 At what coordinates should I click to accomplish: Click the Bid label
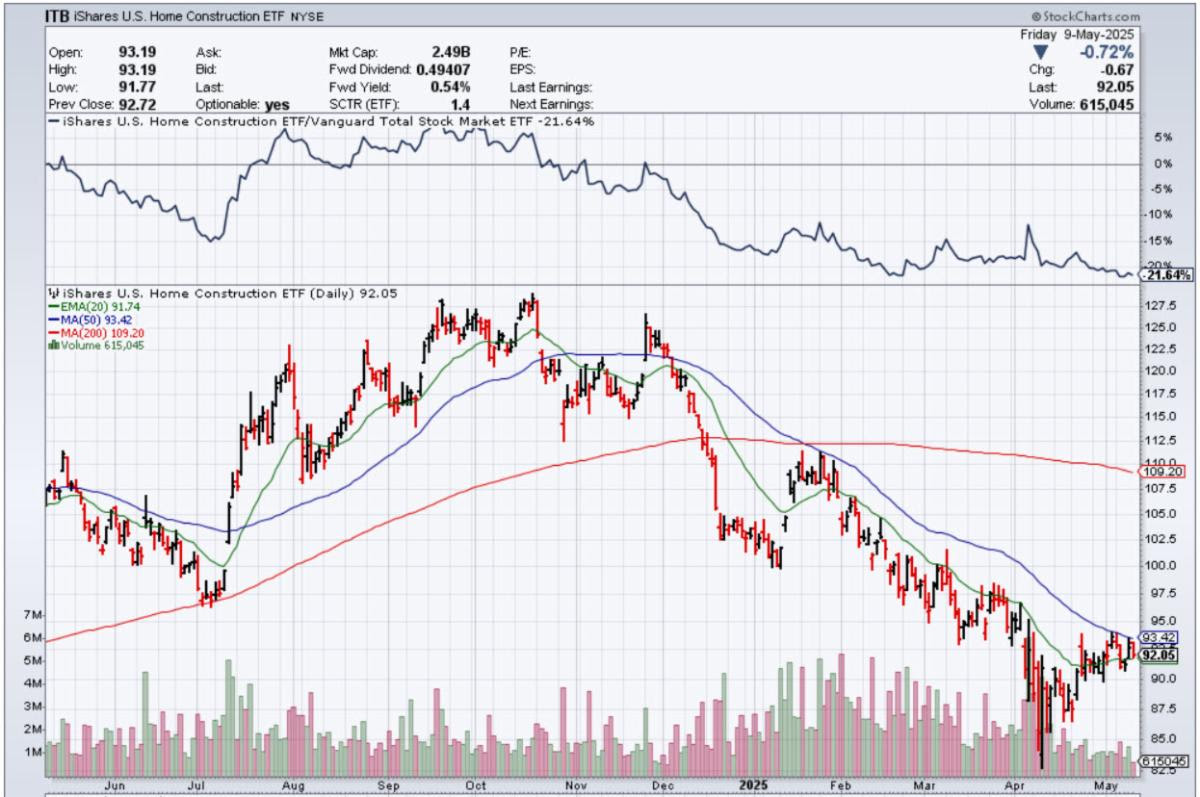[205, 69]
